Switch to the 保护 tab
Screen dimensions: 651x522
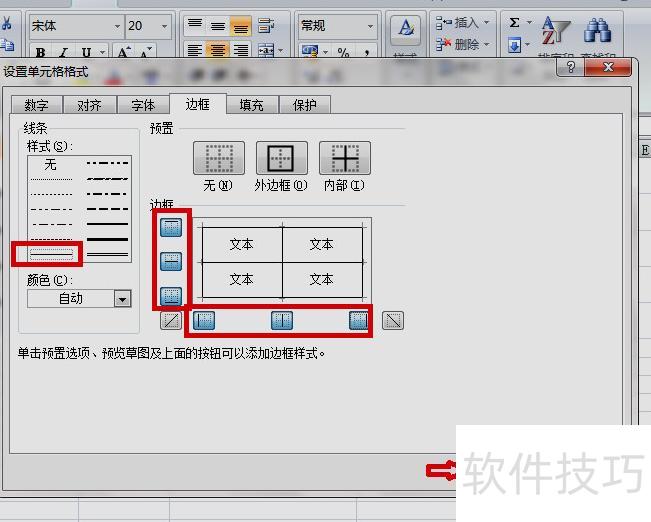pos(305,105)
